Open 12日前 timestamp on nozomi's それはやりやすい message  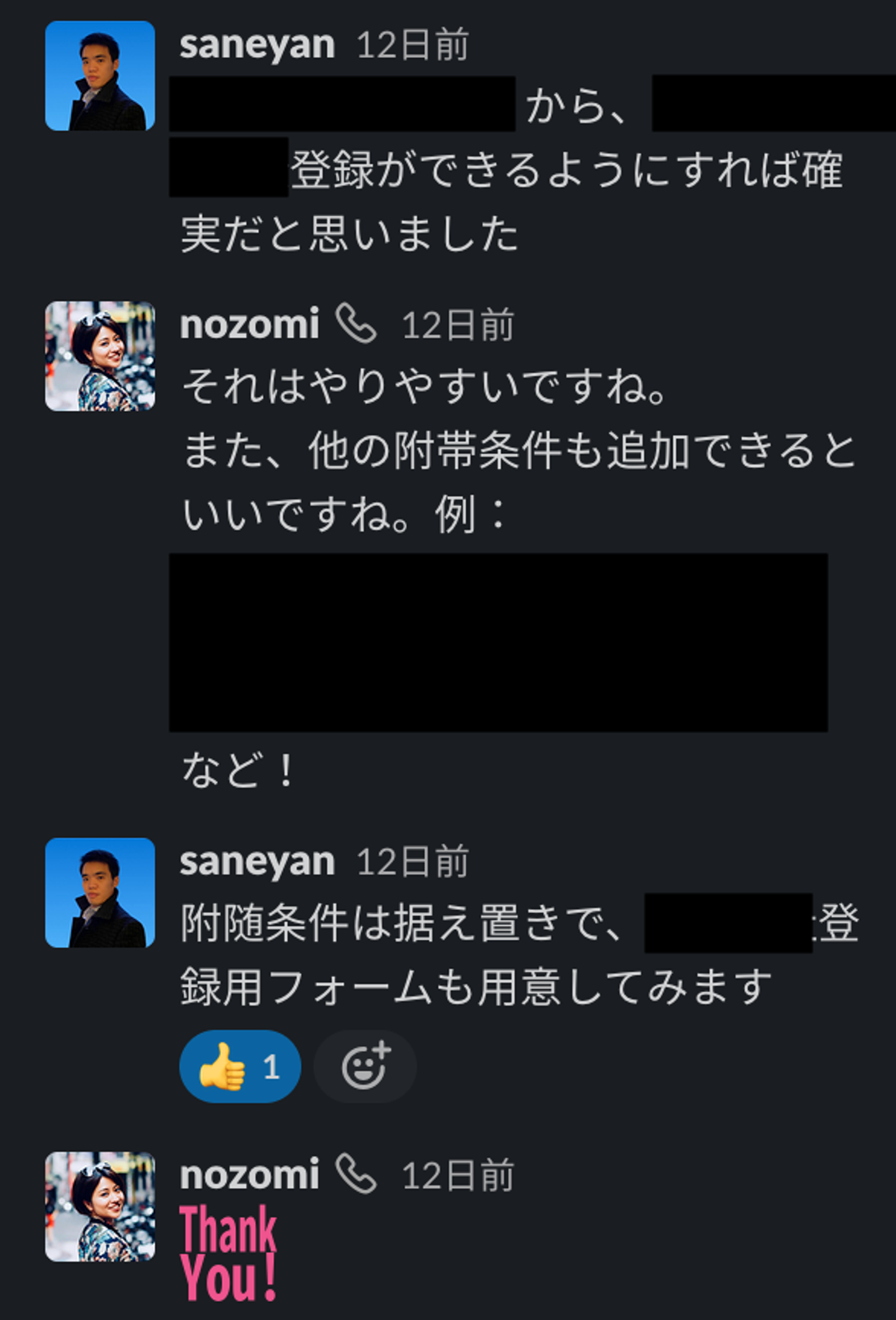pos(458,325)
